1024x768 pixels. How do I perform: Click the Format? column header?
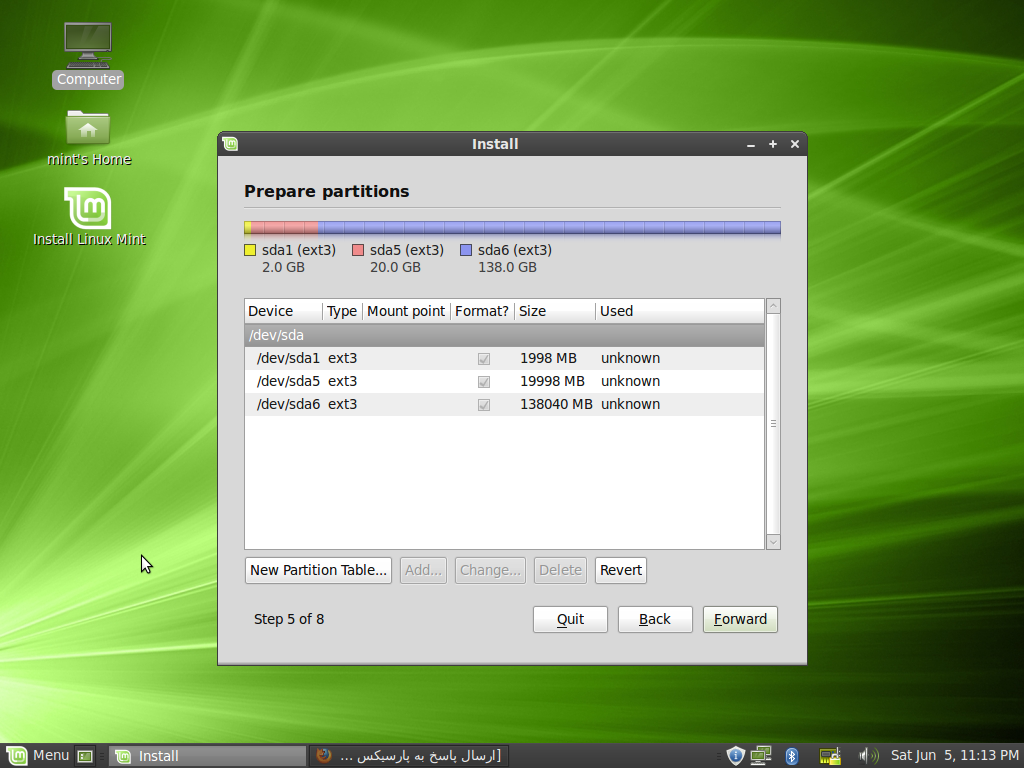click(x=482, y=311)
